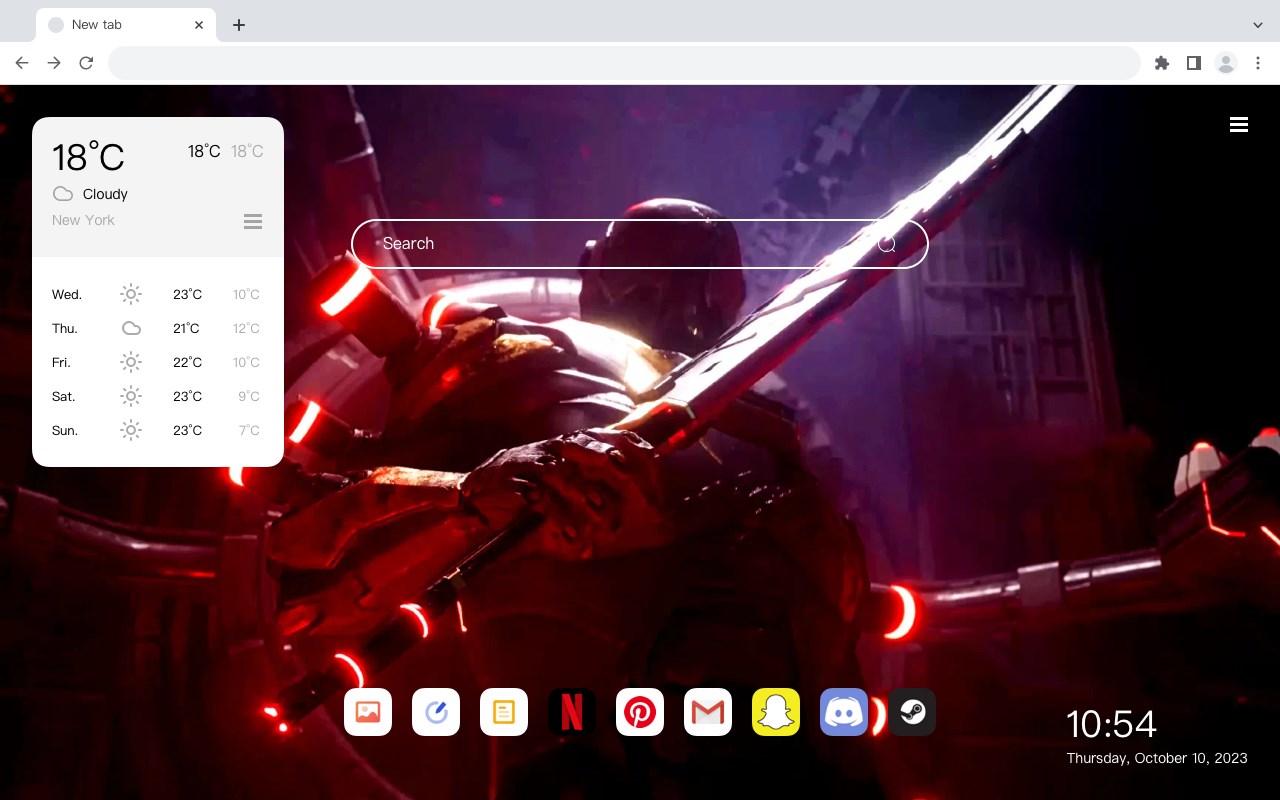
Task: Open the Pinterest shortcut icon
Action: pyautogui.click(x=640, y=712)
